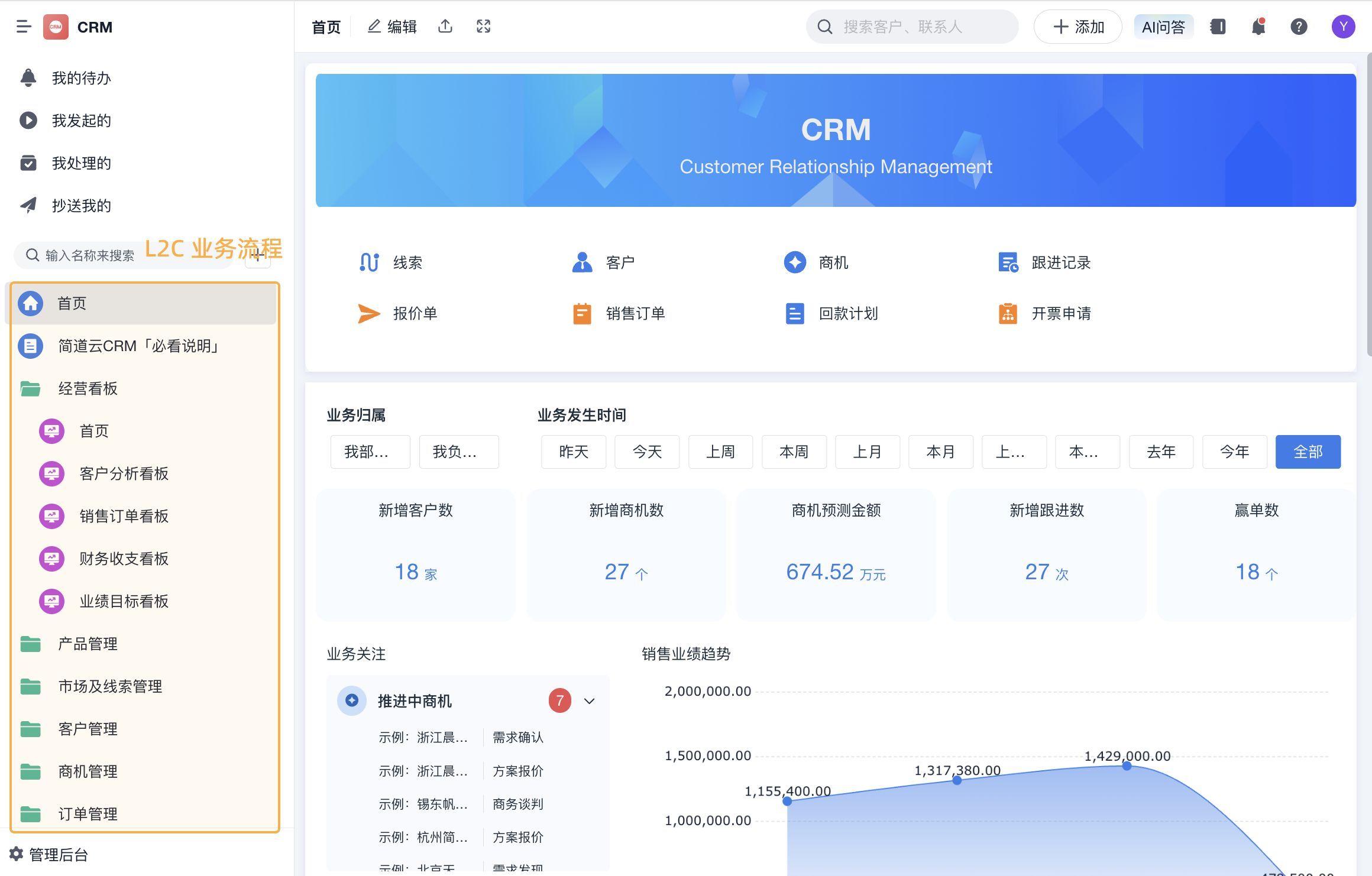Open 我的待办 in the sidebar
This screenshot has width=1372, height=876.
(81, 78)
